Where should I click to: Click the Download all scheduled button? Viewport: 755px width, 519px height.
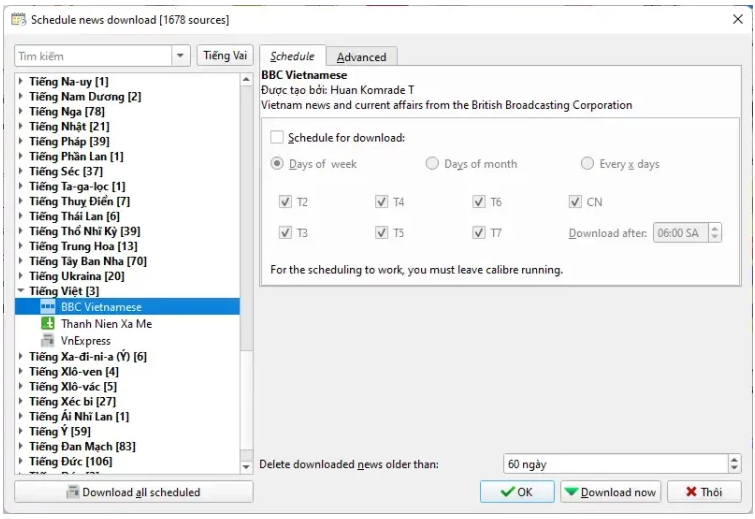pos(134,492)
